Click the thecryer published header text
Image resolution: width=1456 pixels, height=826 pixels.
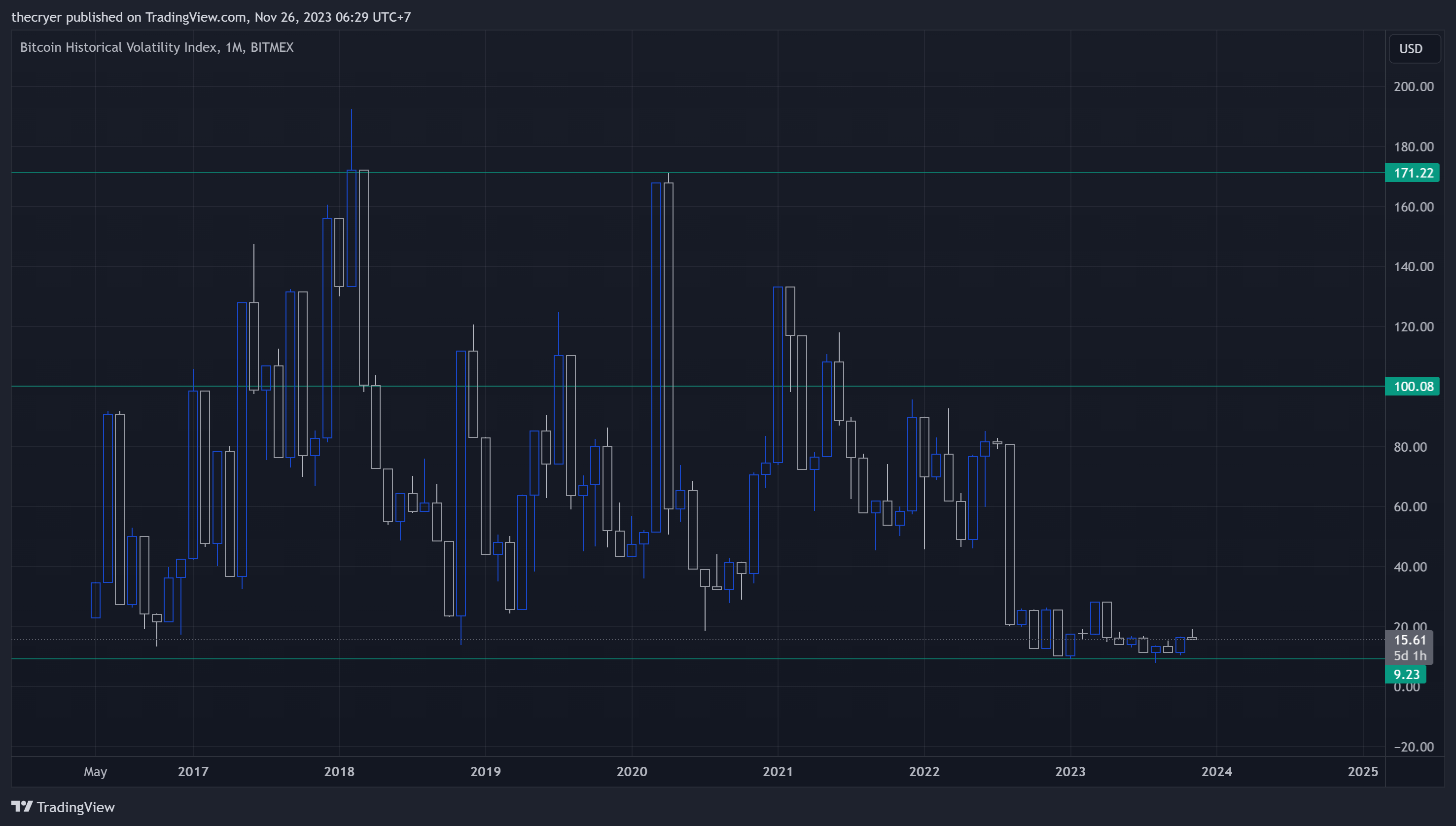(211, 17)
